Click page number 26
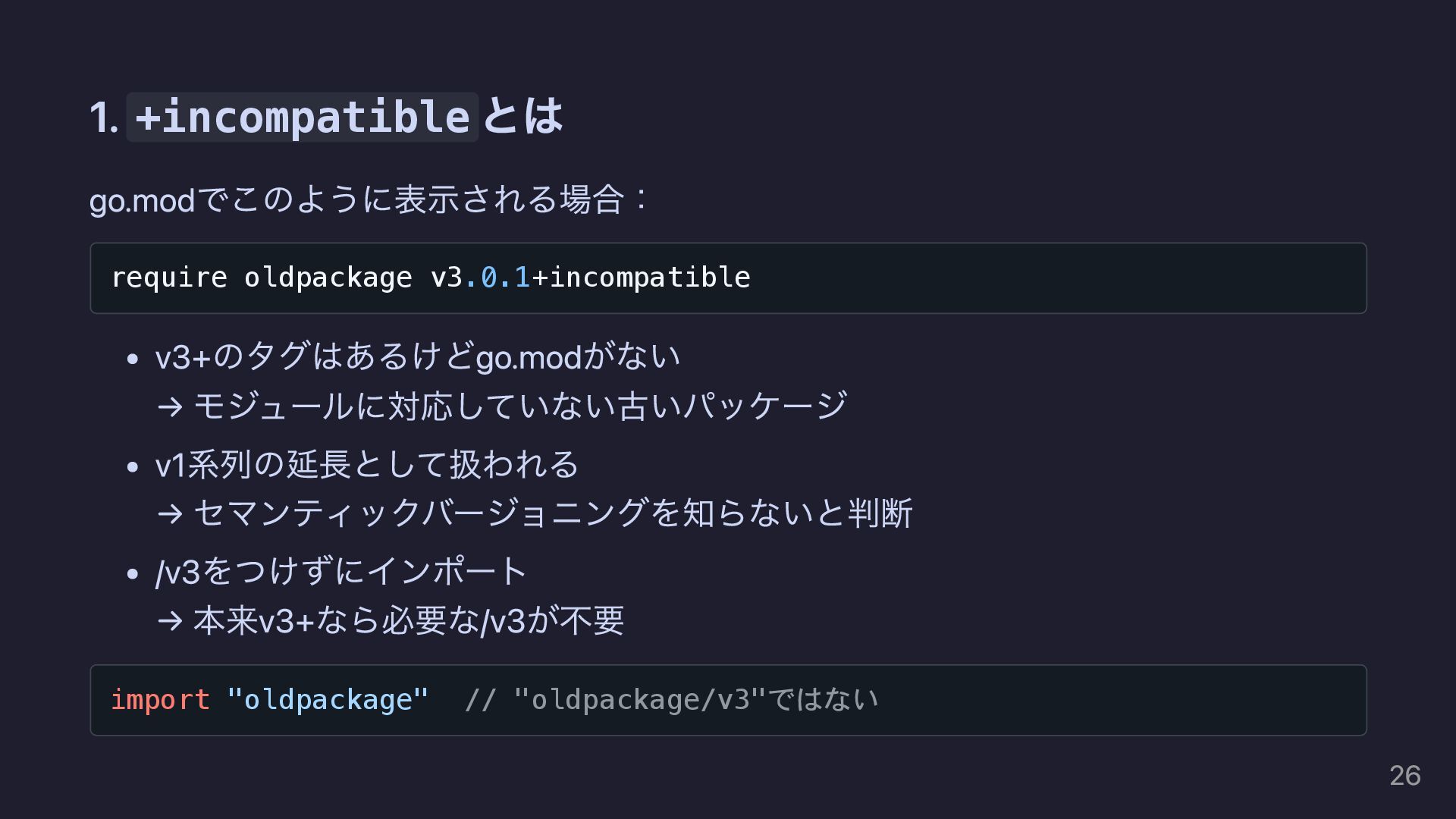Image resolution: width=1456 pixels, height=819 pixels. (x=1404, y=776)
